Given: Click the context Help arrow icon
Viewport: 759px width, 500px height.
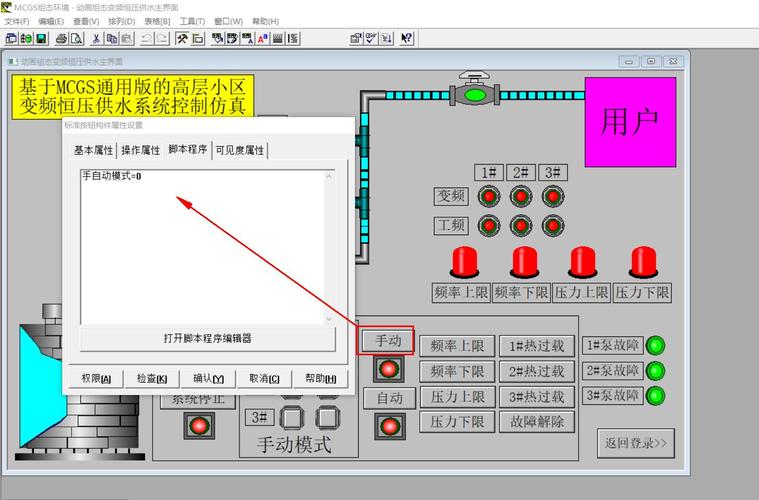Looking at the screenshot, I should (406, 39).
